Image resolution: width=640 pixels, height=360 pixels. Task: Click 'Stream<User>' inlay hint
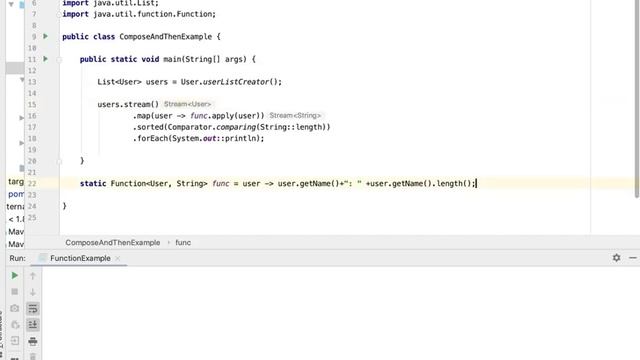coord(188,104)
